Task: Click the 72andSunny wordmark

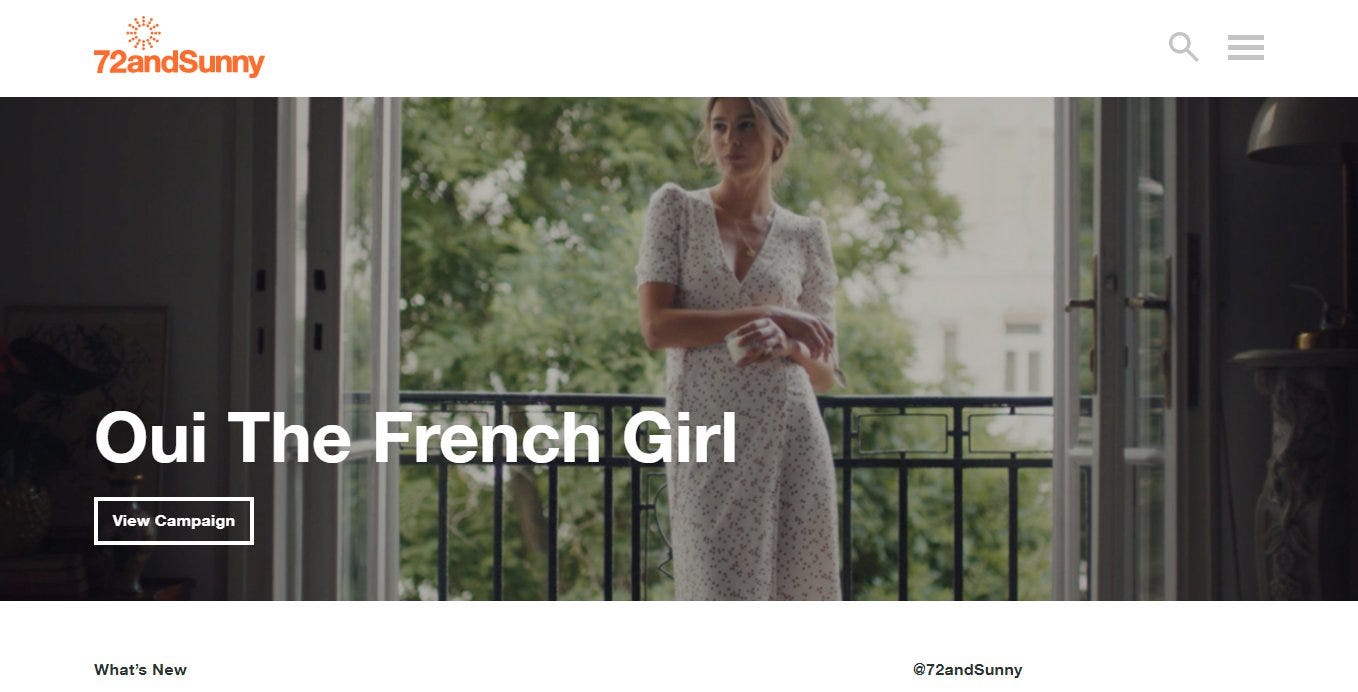Action: point(179,63)
